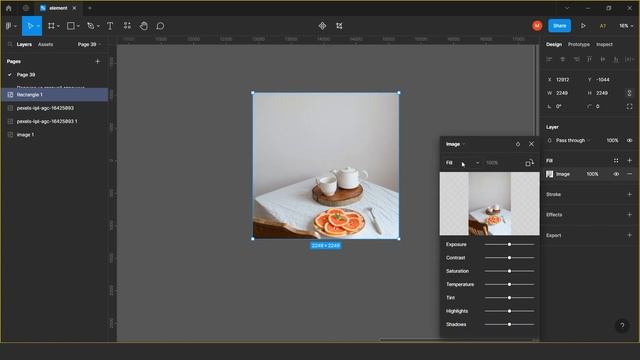
Task: Adjust the Temperature slider
Action: pyautogui.click(x=509, y=284)
